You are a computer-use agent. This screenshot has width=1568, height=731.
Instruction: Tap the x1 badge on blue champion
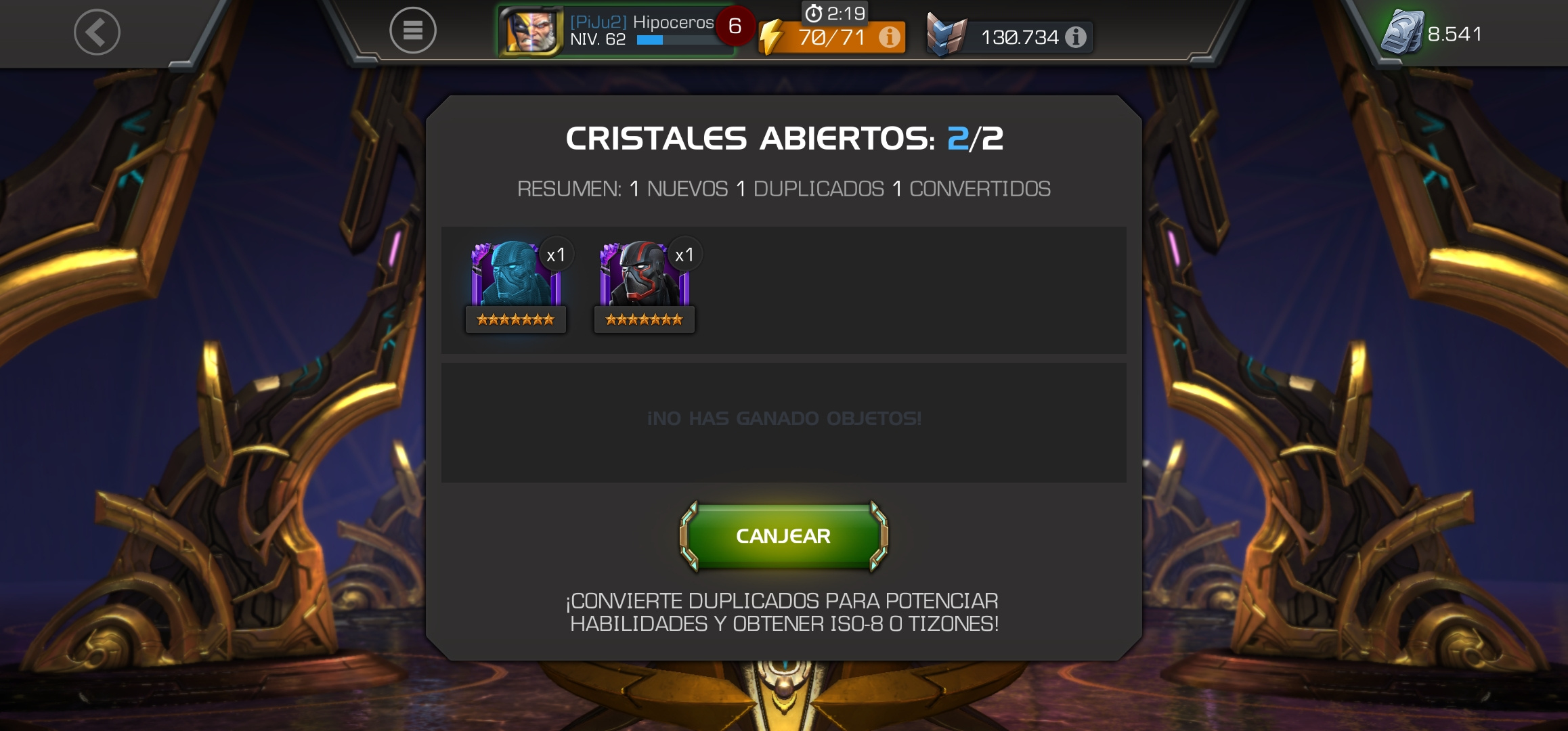coord(556,255)
